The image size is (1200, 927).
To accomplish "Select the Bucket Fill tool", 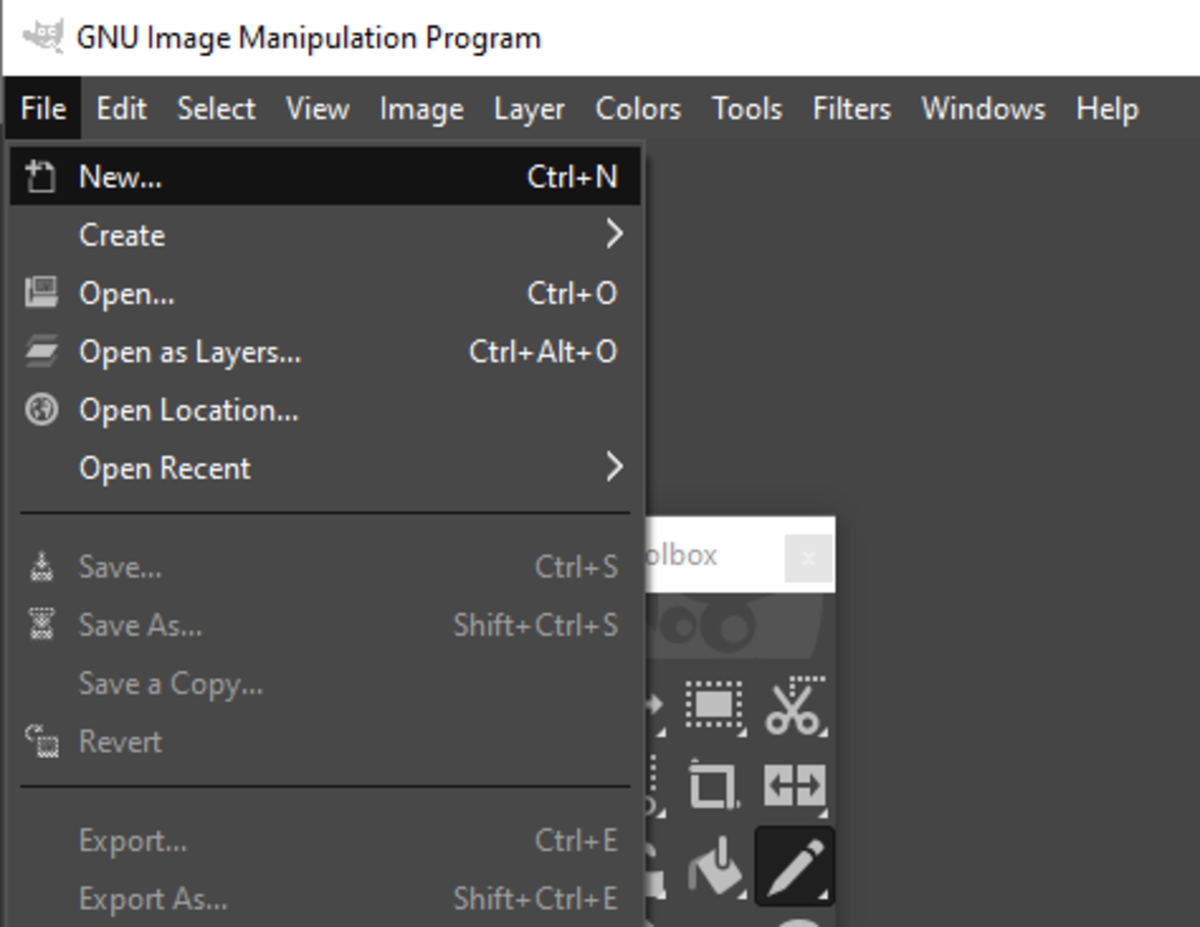I will pos(714,865).
